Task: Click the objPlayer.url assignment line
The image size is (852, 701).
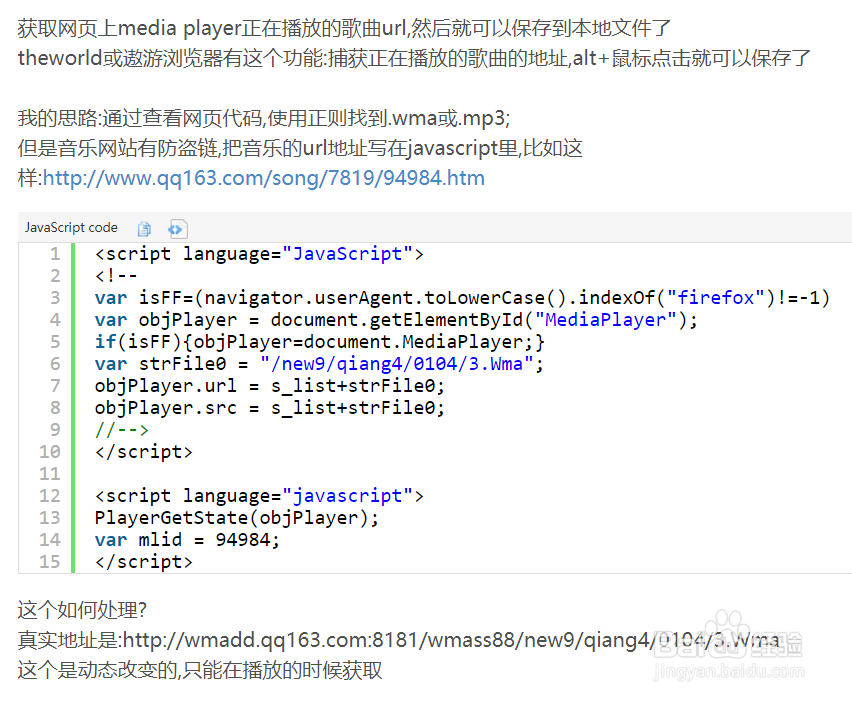Action: click(x=270, y=386)
